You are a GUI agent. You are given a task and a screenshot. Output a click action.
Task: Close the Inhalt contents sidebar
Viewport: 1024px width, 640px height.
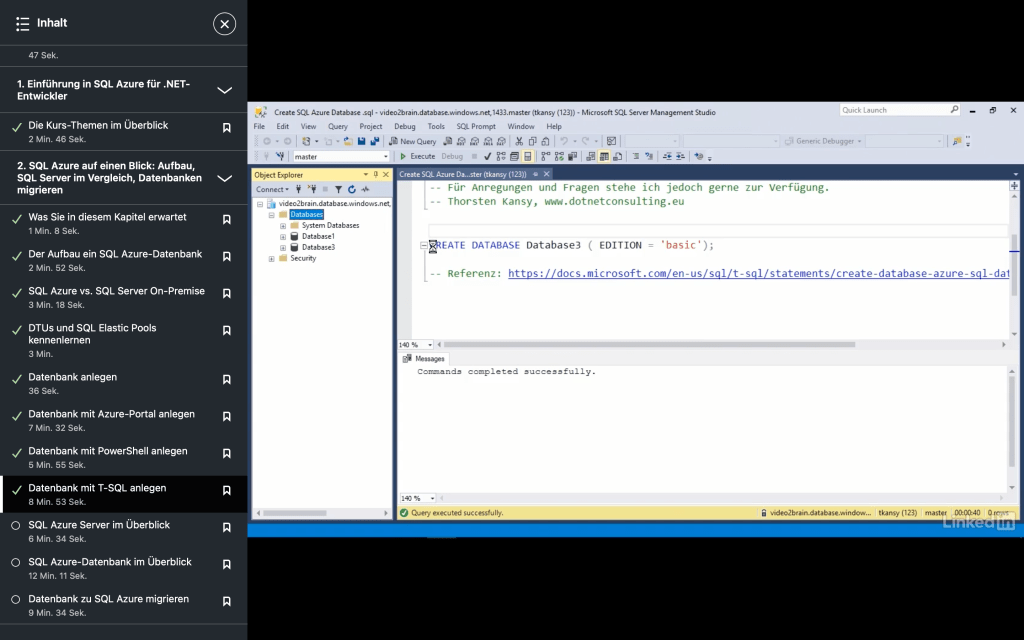225,23
